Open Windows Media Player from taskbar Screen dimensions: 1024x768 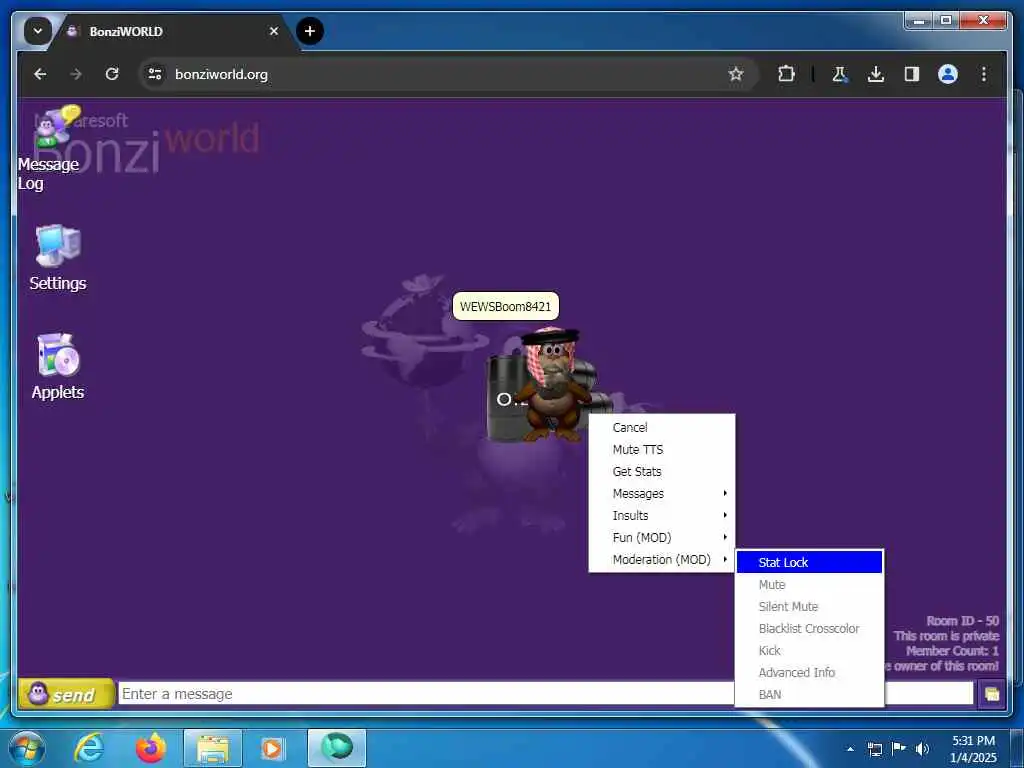click(x=272, y=748)
